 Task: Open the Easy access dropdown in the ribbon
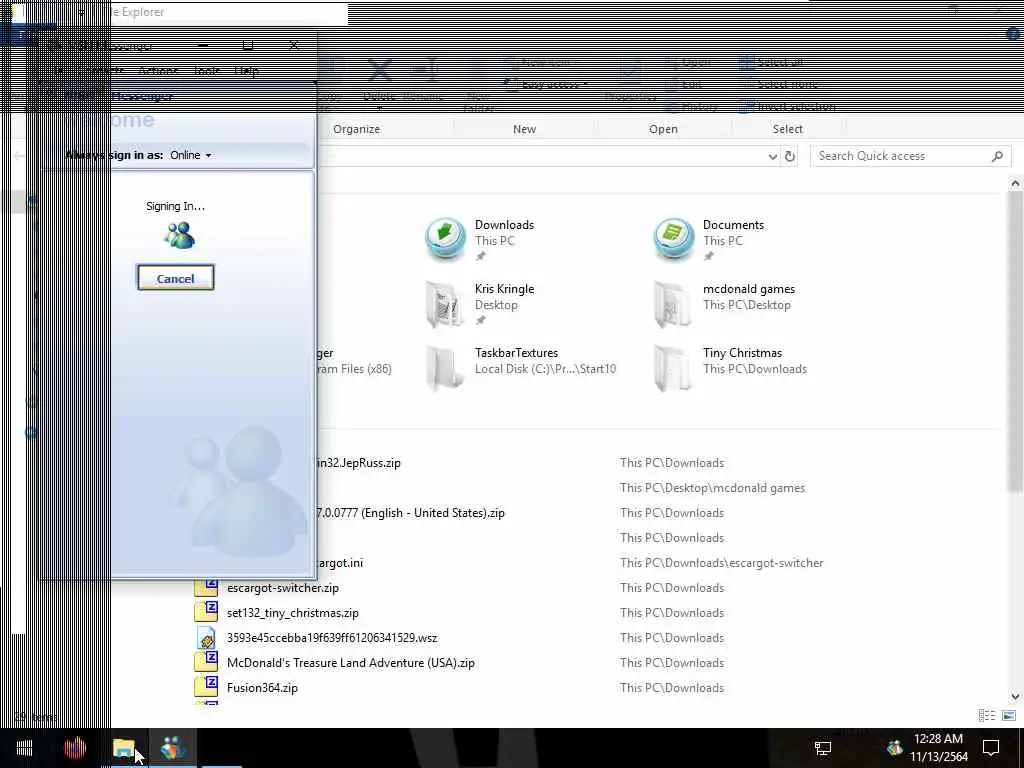pyautogui.click(x=546, y=84)
